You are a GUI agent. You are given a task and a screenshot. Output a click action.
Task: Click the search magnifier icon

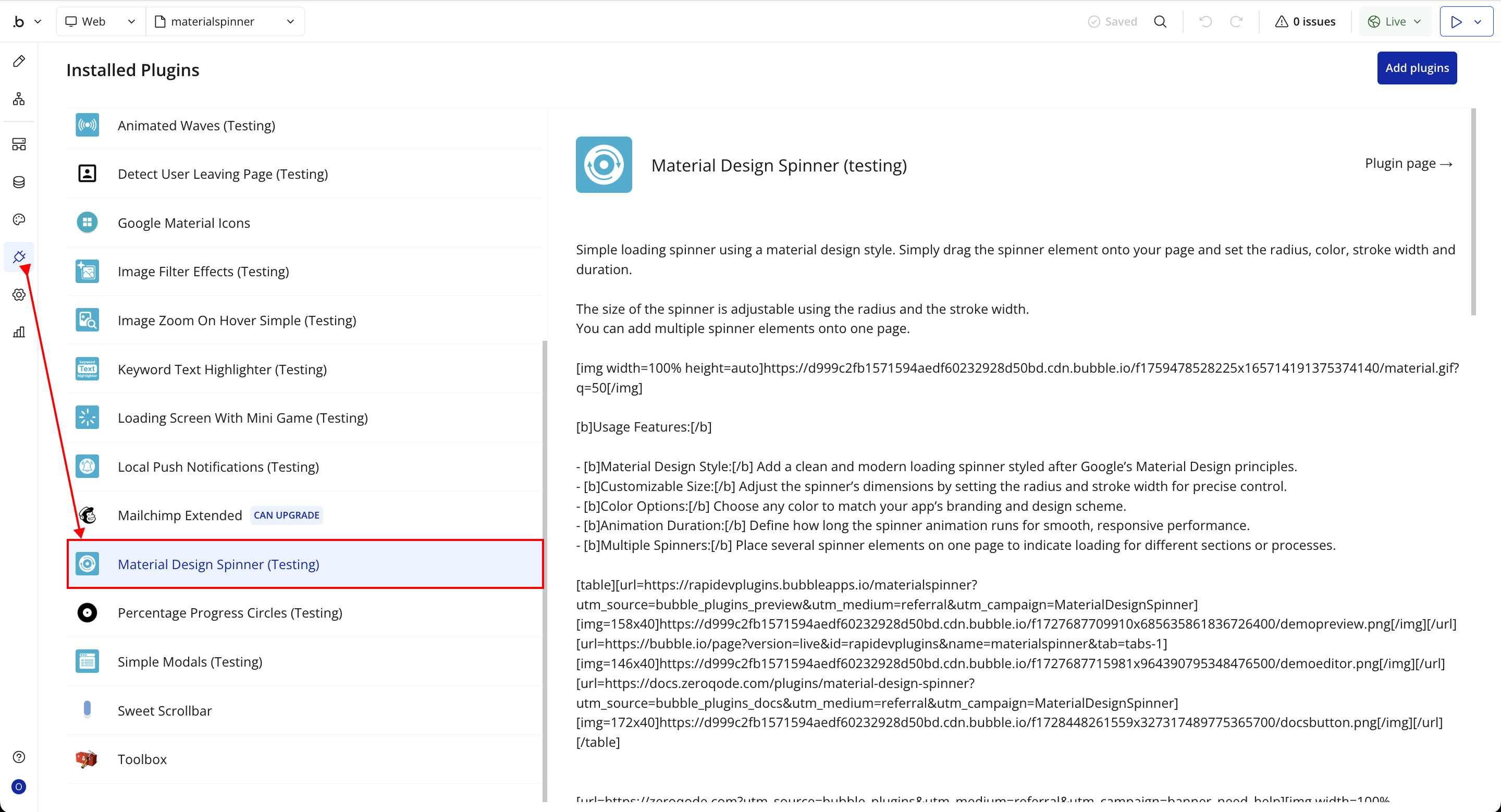click(x=1160, y=21)
